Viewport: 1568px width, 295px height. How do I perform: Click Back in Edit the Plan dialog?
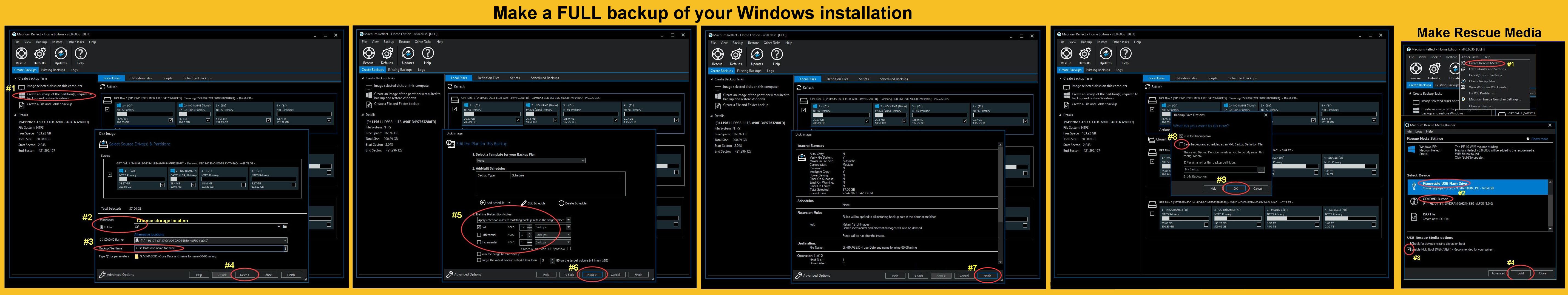pos(569,275)
